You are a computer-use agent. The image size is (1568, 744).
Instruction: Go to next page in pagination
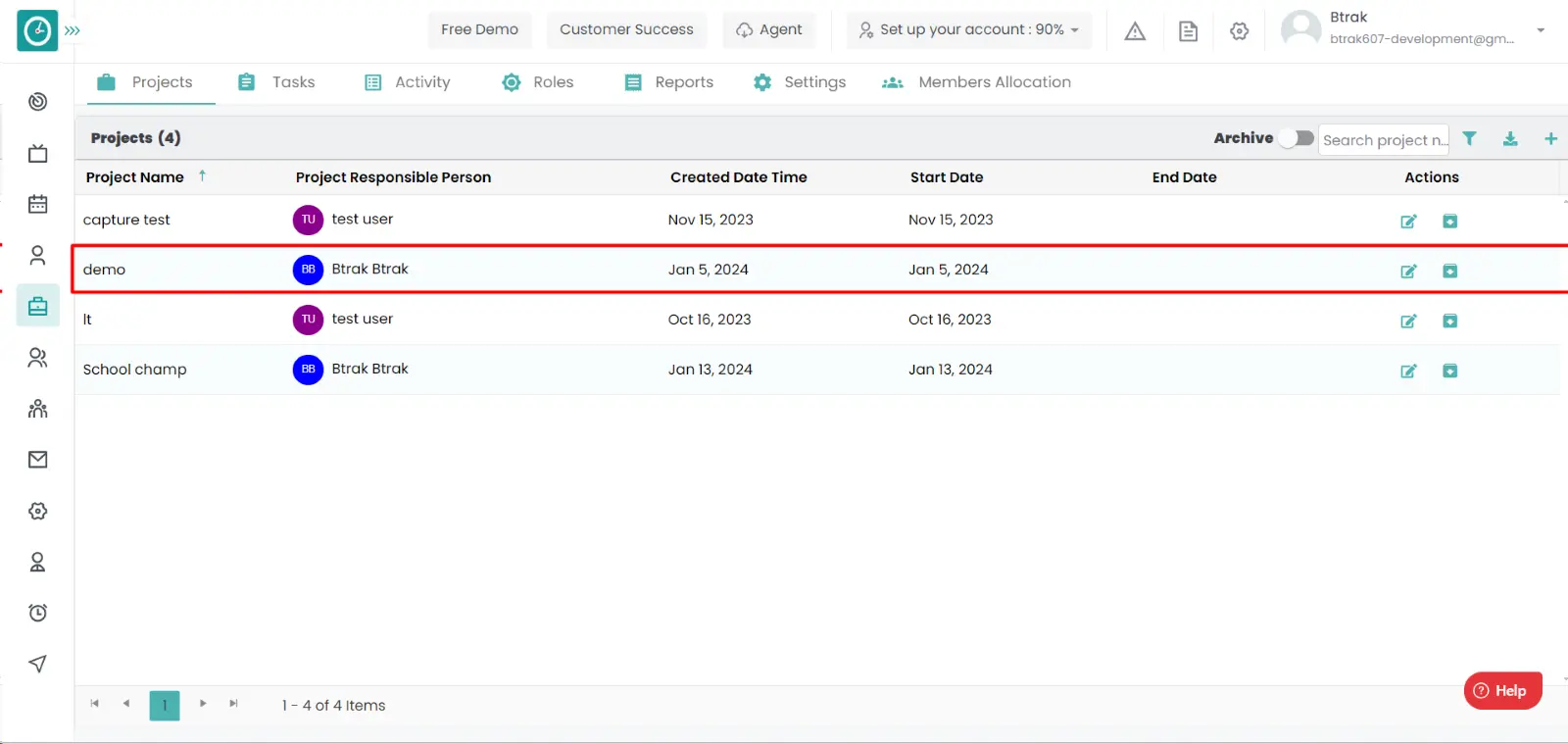click(203, 704)
